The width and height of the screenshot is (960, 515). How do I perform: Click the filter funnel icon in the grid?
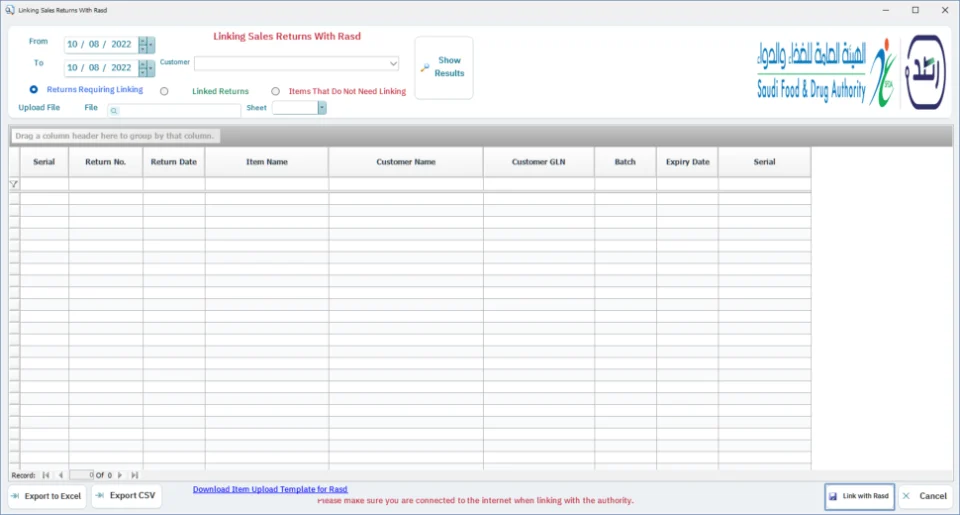(13, 184)
